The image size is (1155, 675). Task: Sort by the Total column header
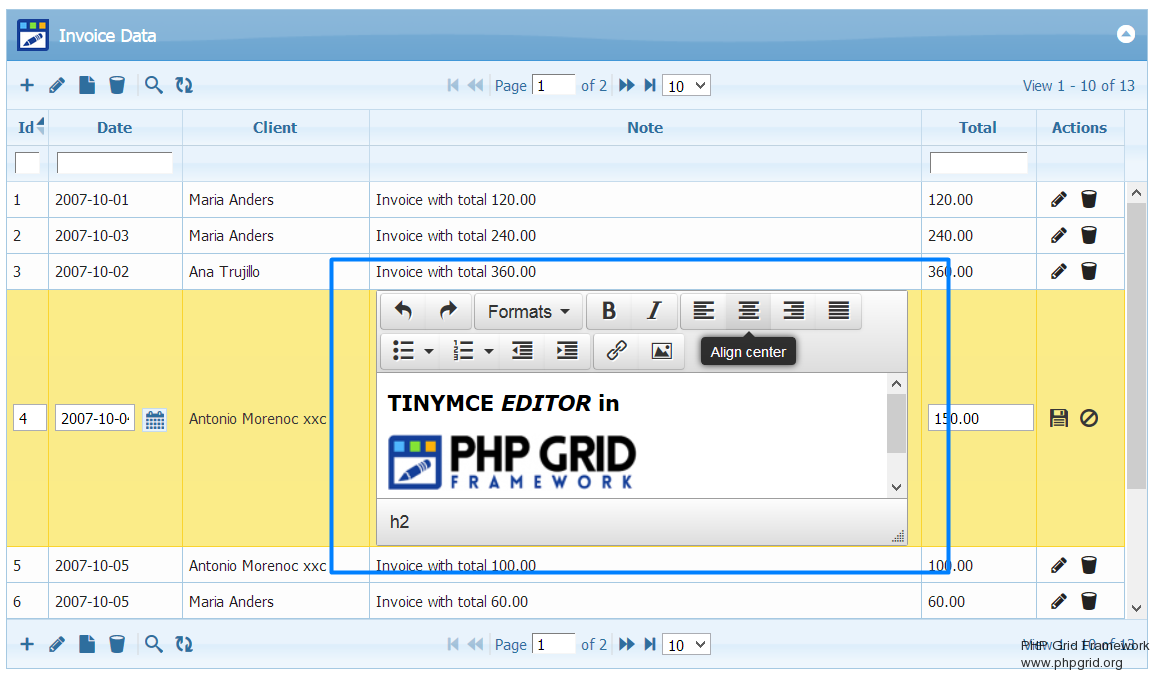(977, 128)
